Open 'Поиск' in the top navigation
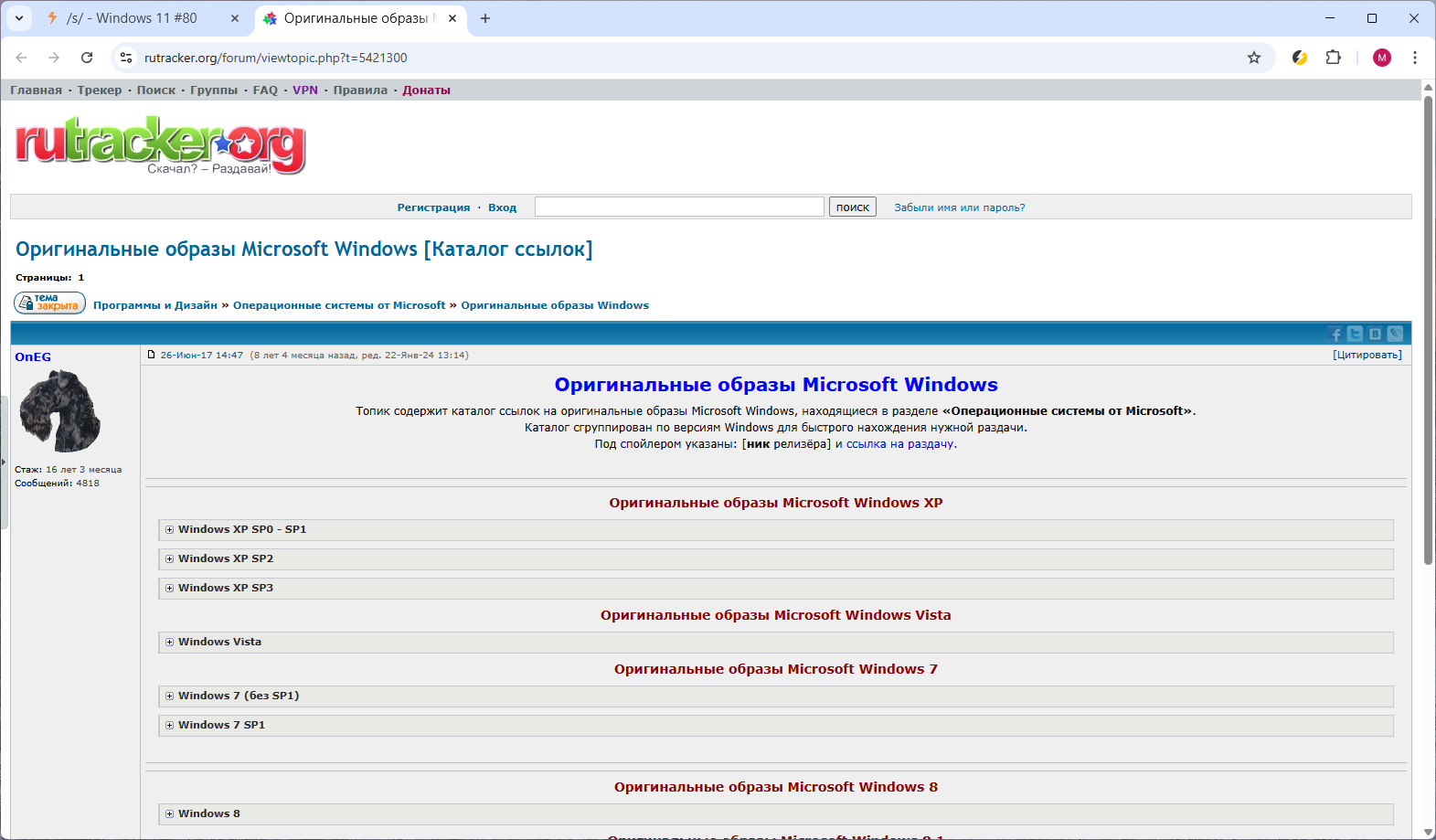This screenshot has height=840, width=1436. pyautogui.click(x=156, y=90)
